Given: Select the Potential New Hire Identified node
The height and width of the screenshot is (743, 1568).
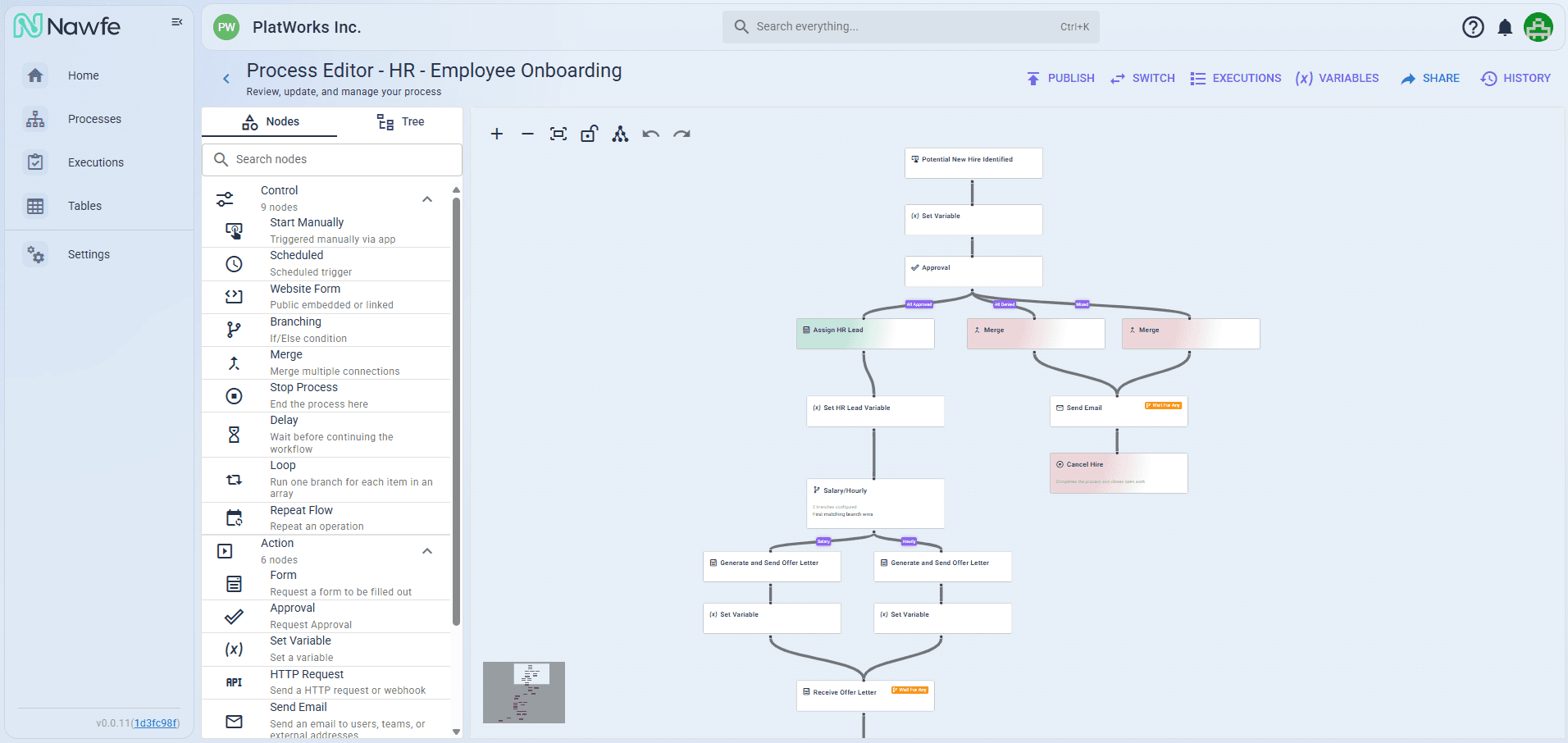Looking at the screenshot, I should point(973,163).
